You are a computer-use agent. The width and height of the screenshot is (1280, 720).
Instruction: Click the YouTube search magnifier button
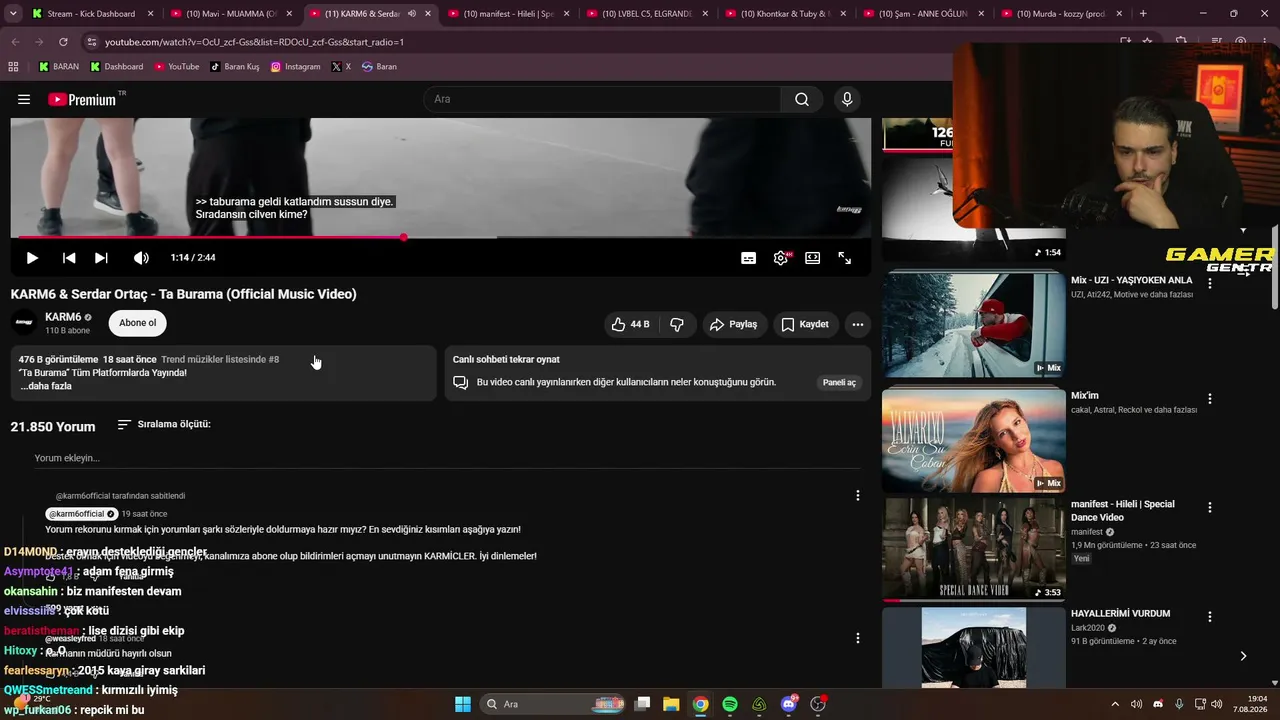point(802,99)
